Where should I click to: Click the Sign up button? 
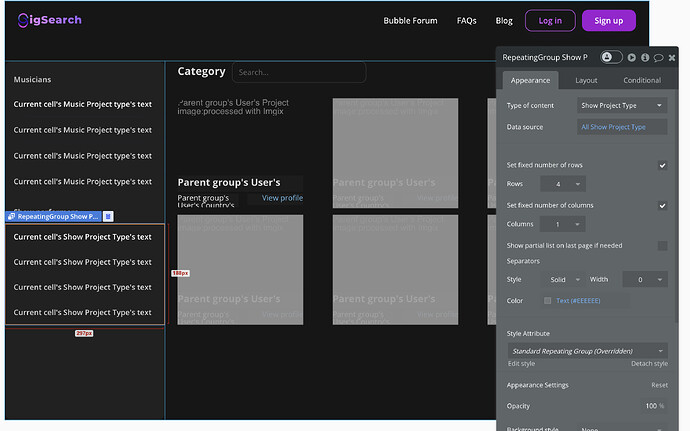(609, 21)
